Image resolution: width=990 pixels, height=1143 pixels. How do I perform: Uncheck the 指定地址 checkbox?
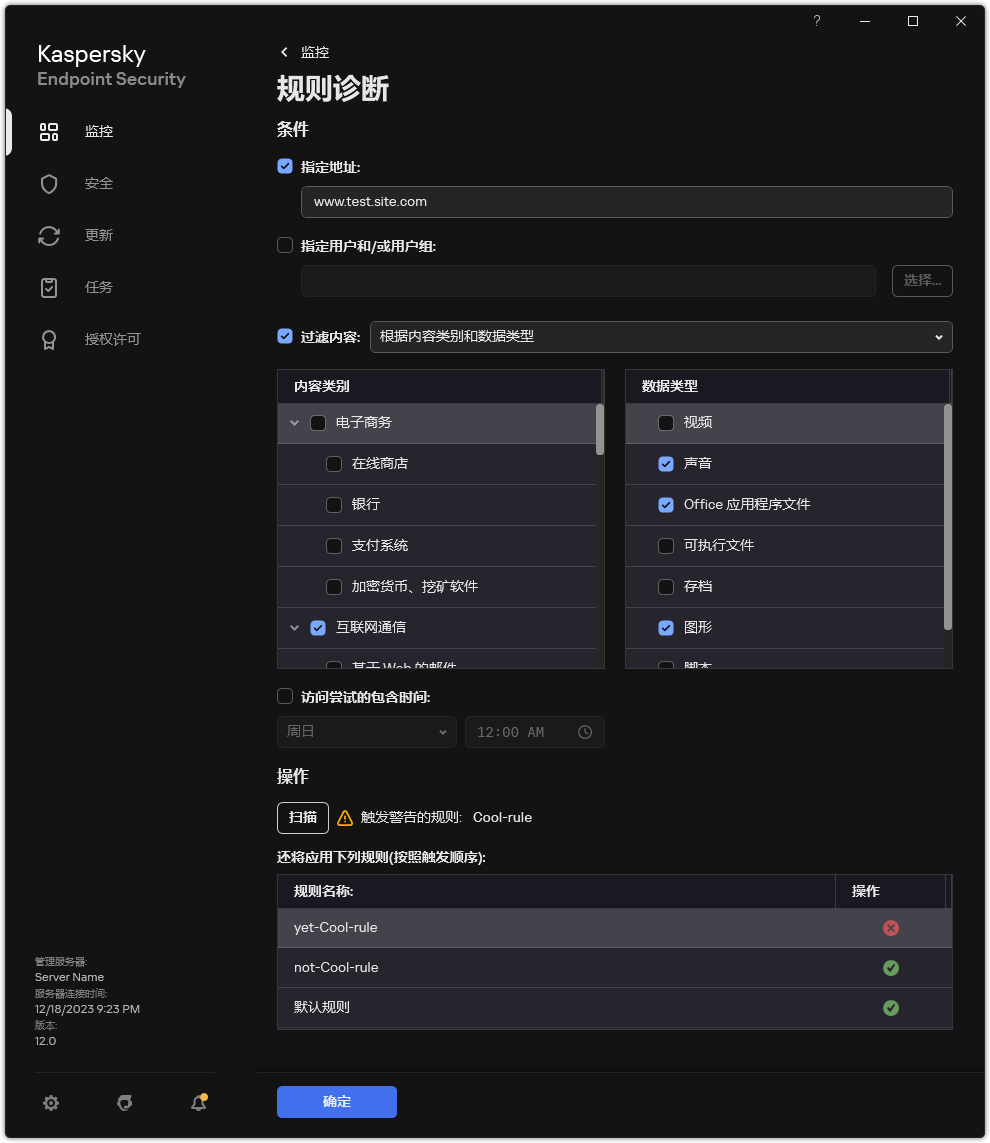tap(285, 166)
